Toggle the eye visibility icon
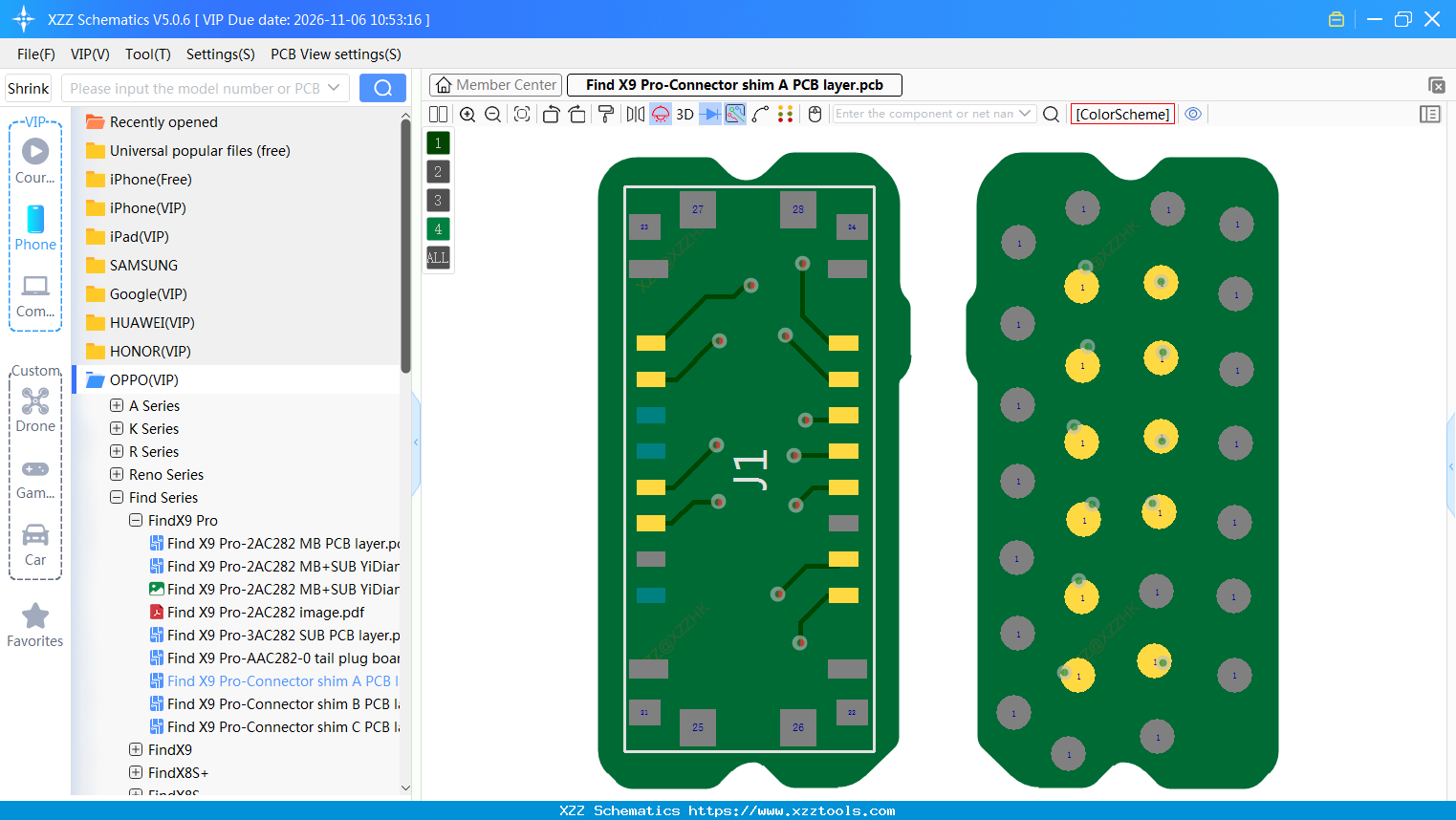 pyautogui.click(x=1193, y=114)
